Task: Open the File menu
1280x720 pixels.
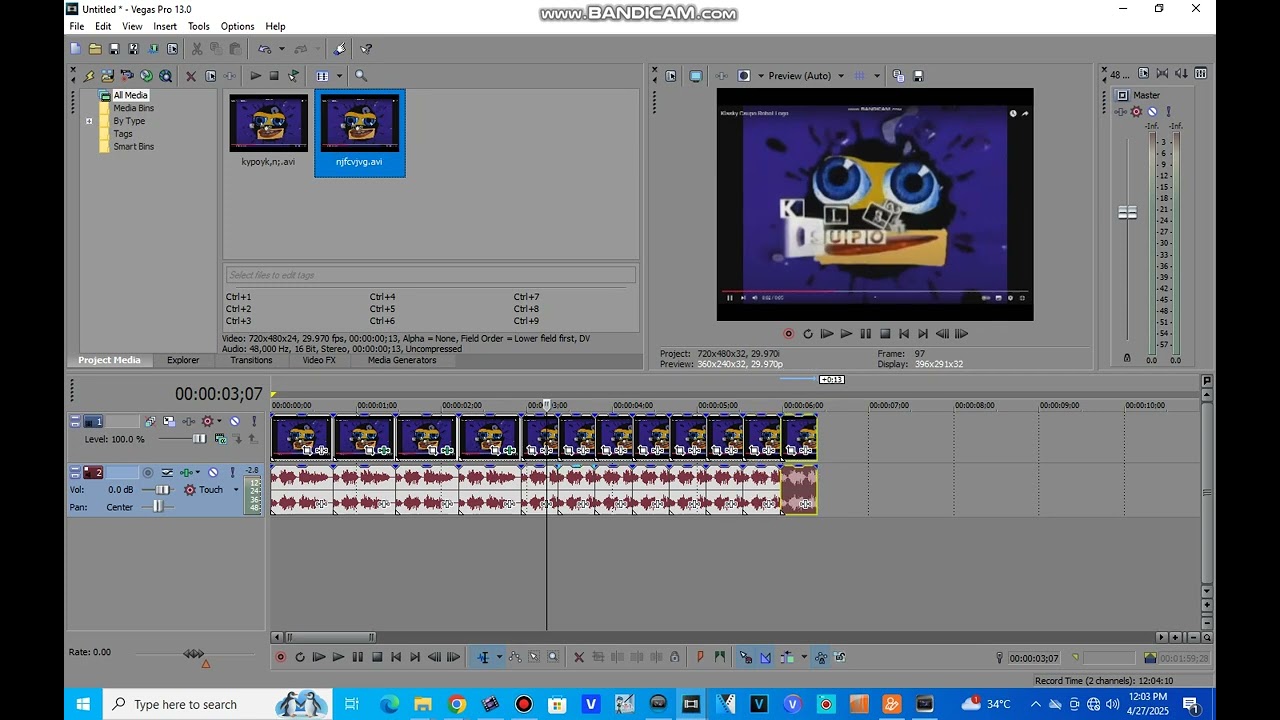Action: pyautogui.click(x=76, y=26)
